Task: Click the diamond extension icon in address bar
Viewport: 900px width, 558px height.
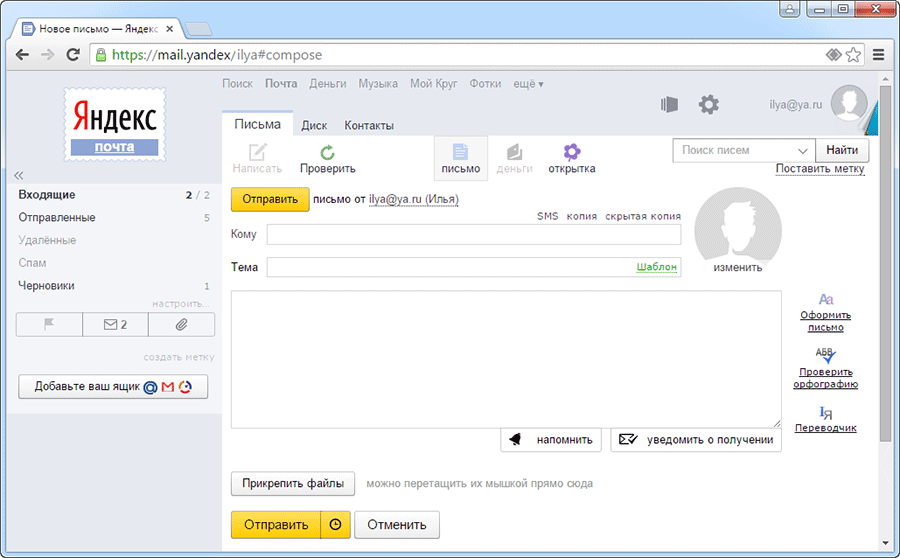Action: [833, 55]
